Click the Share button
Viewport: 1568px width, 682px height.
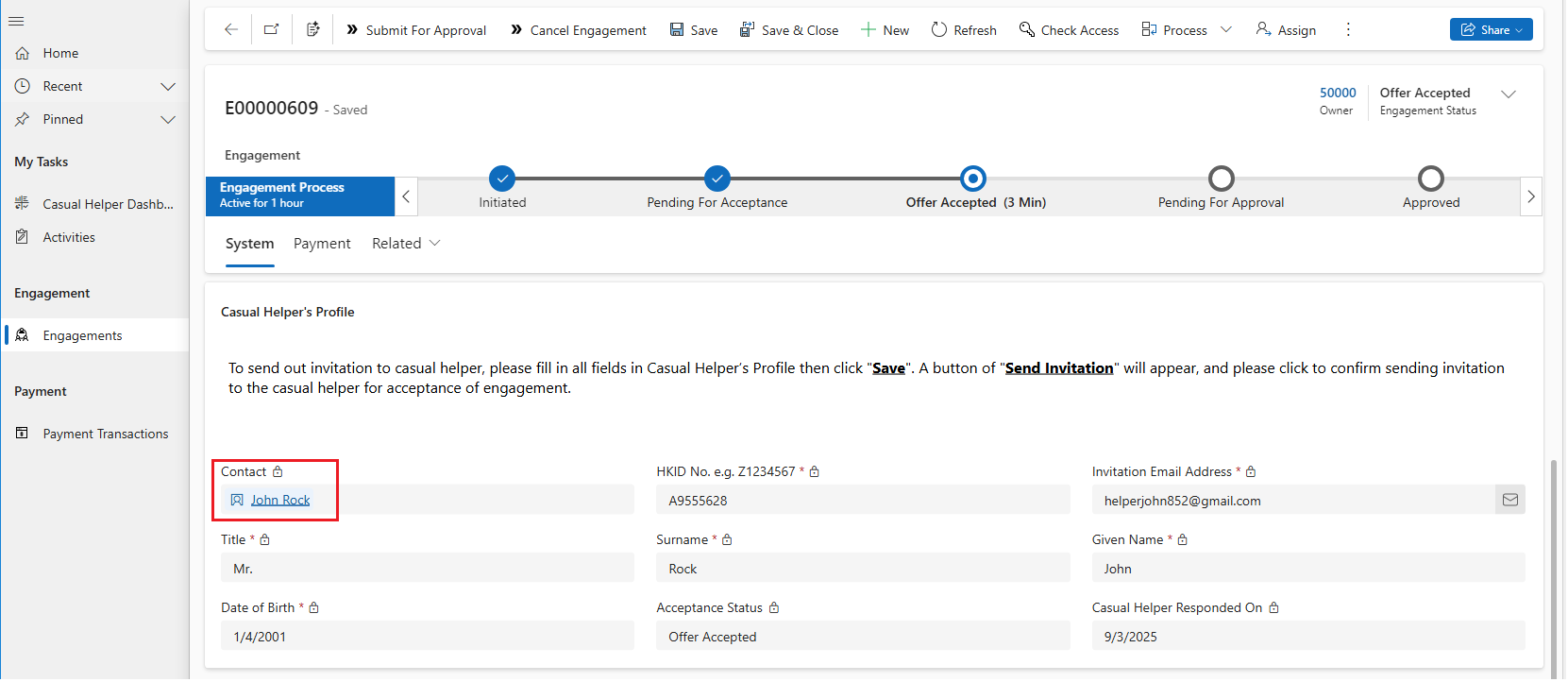click(x=1491, y=29)
